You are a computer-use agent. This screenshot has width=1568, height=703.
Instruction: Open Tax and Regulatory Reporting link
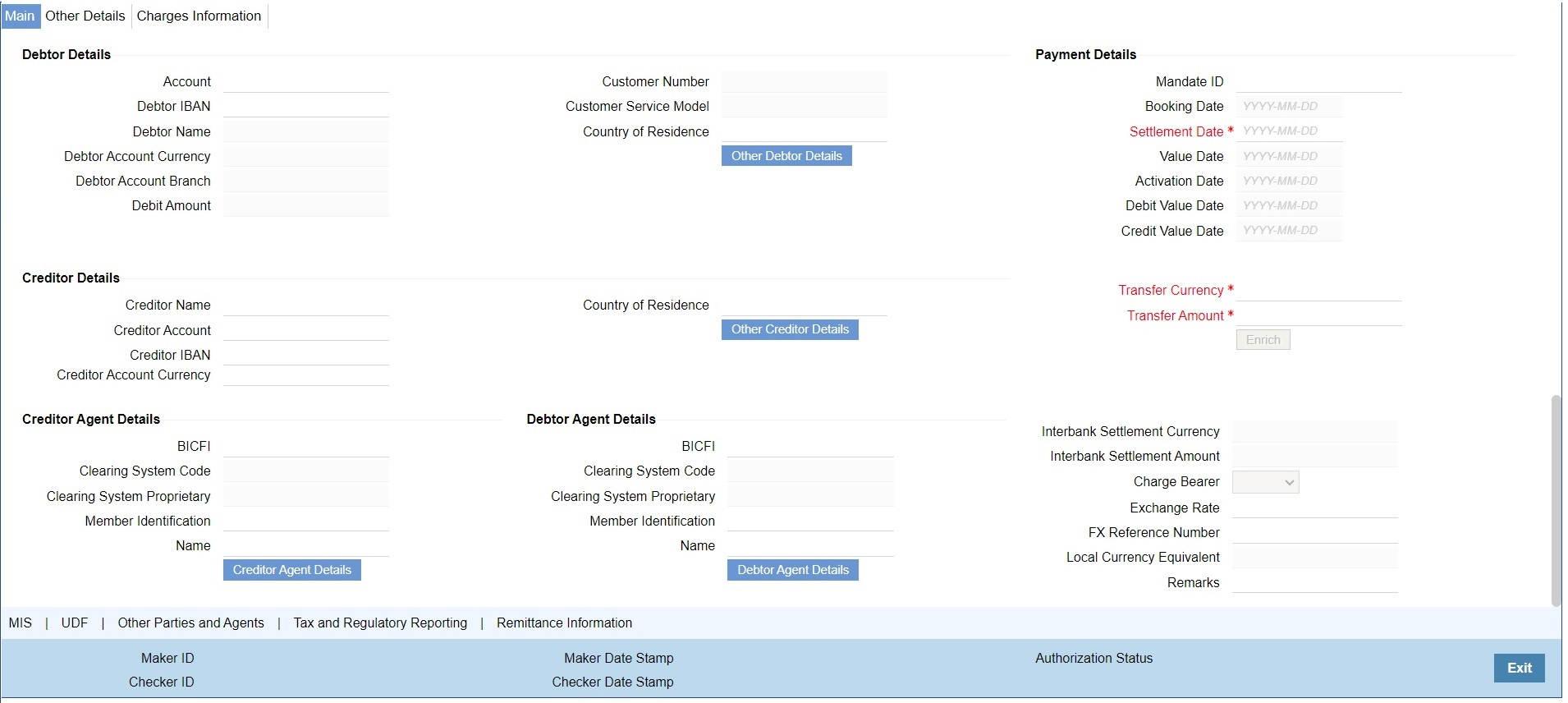(x=380, y=623)
